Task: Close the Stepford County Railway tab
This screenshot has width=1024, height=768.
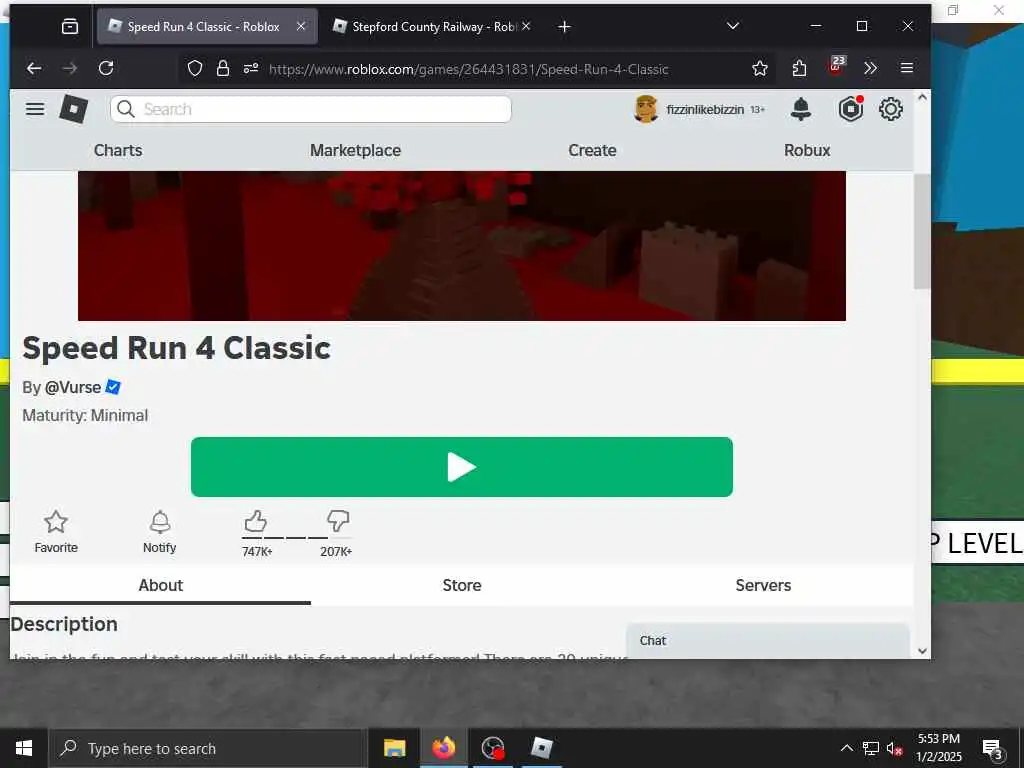Action: pyautogui.click(x=526, y=27)
